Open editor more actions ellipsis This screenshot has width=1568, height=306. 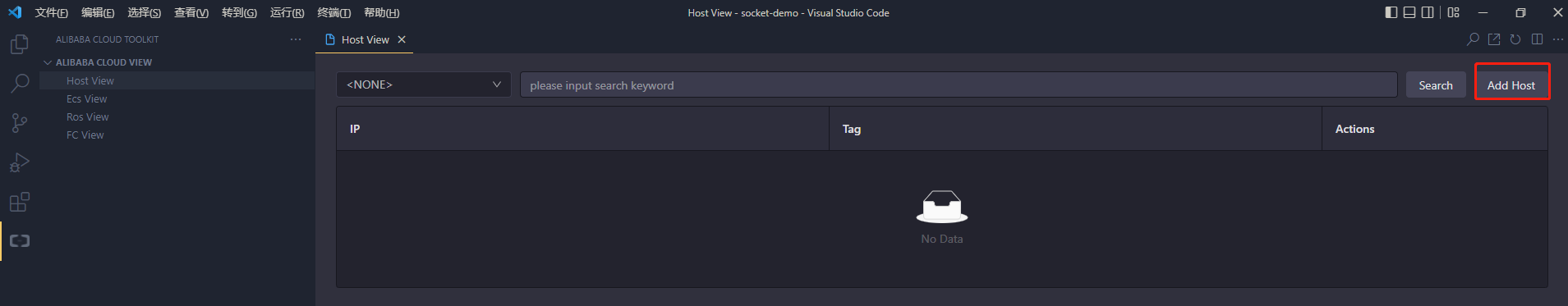[1557, 39]
